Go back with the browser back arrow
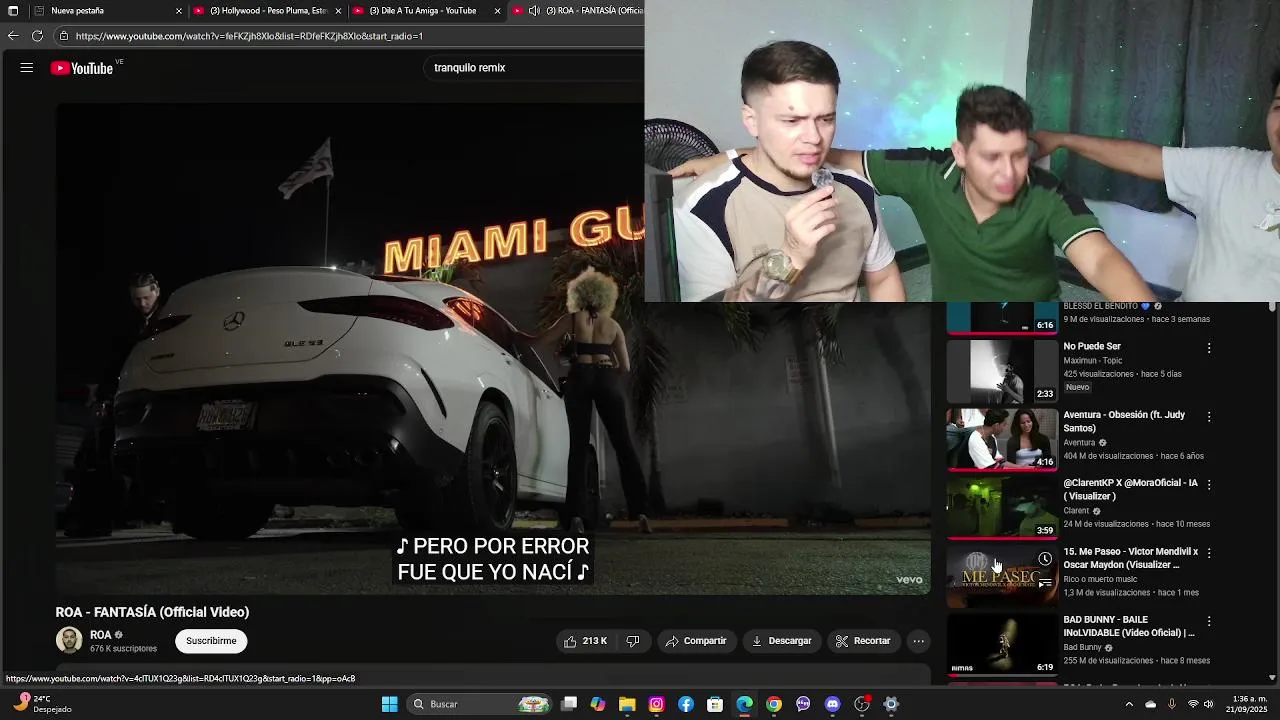Image resolution: width=1280 pixels, height=720 pixels. click(x=13, y=36)
